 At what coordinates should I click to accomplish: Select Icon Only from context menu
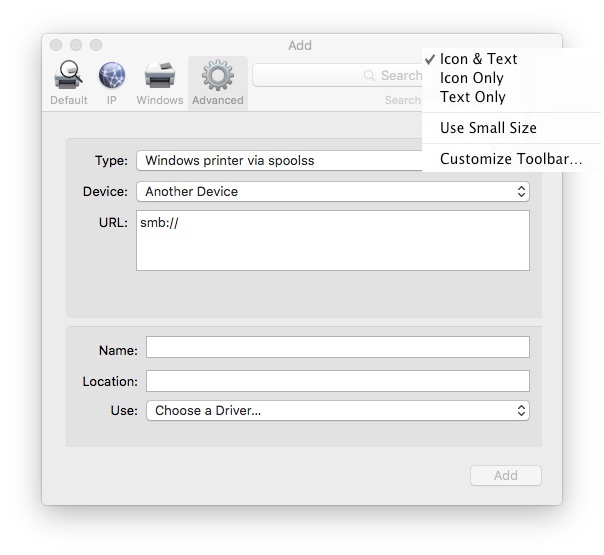(x=472, y=78)
